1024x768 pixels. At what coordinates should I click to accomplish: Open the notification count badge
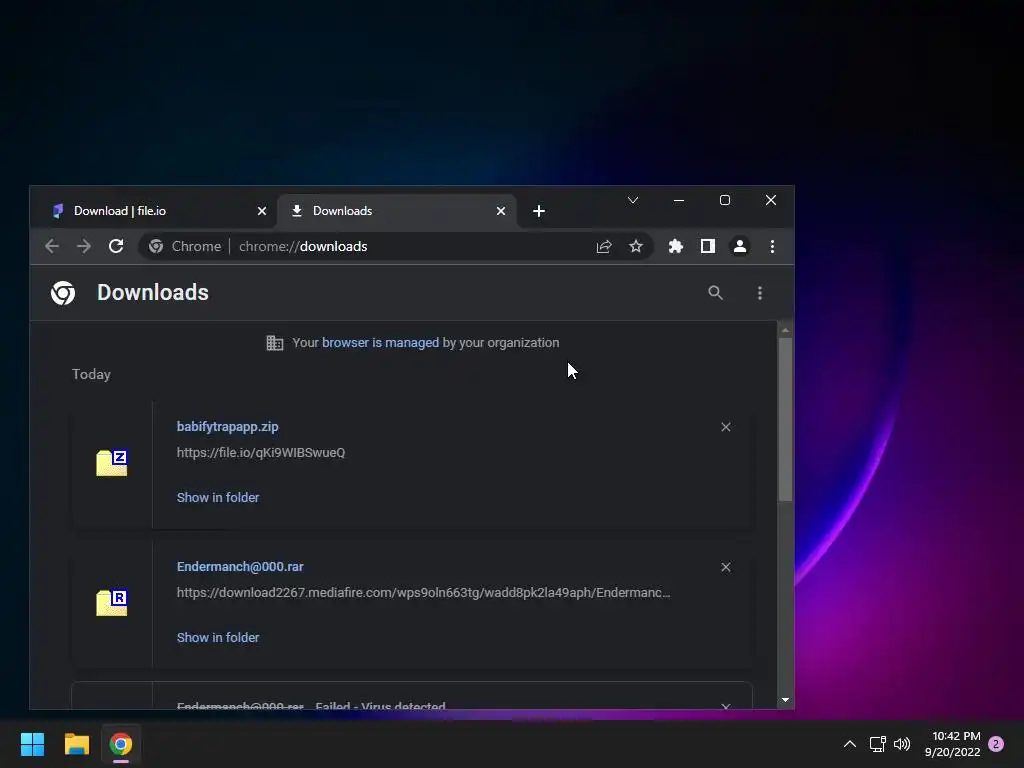996,744
